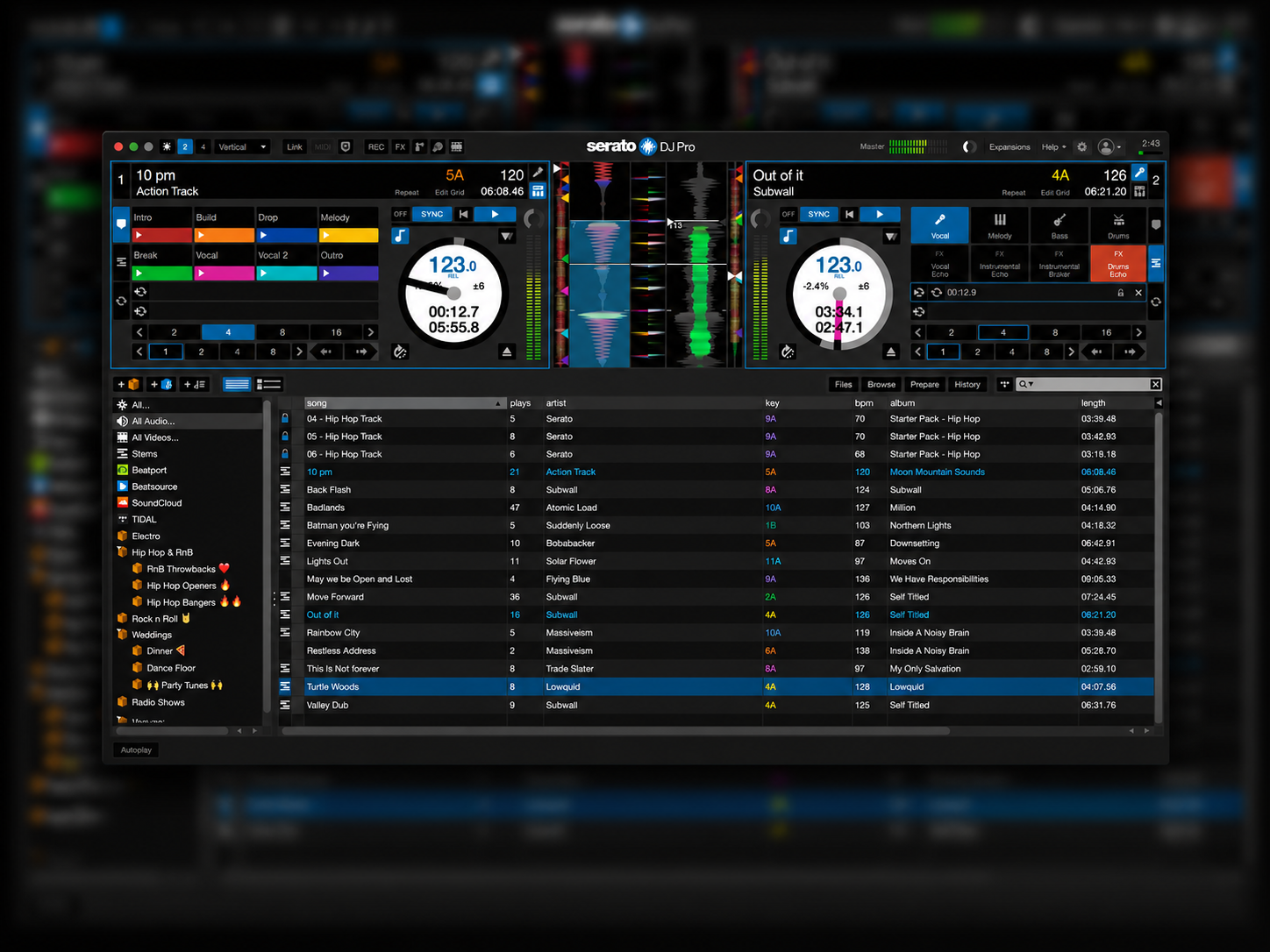Toggle sort arrow on song column
1270x952 pixels.
click(498, 403)
